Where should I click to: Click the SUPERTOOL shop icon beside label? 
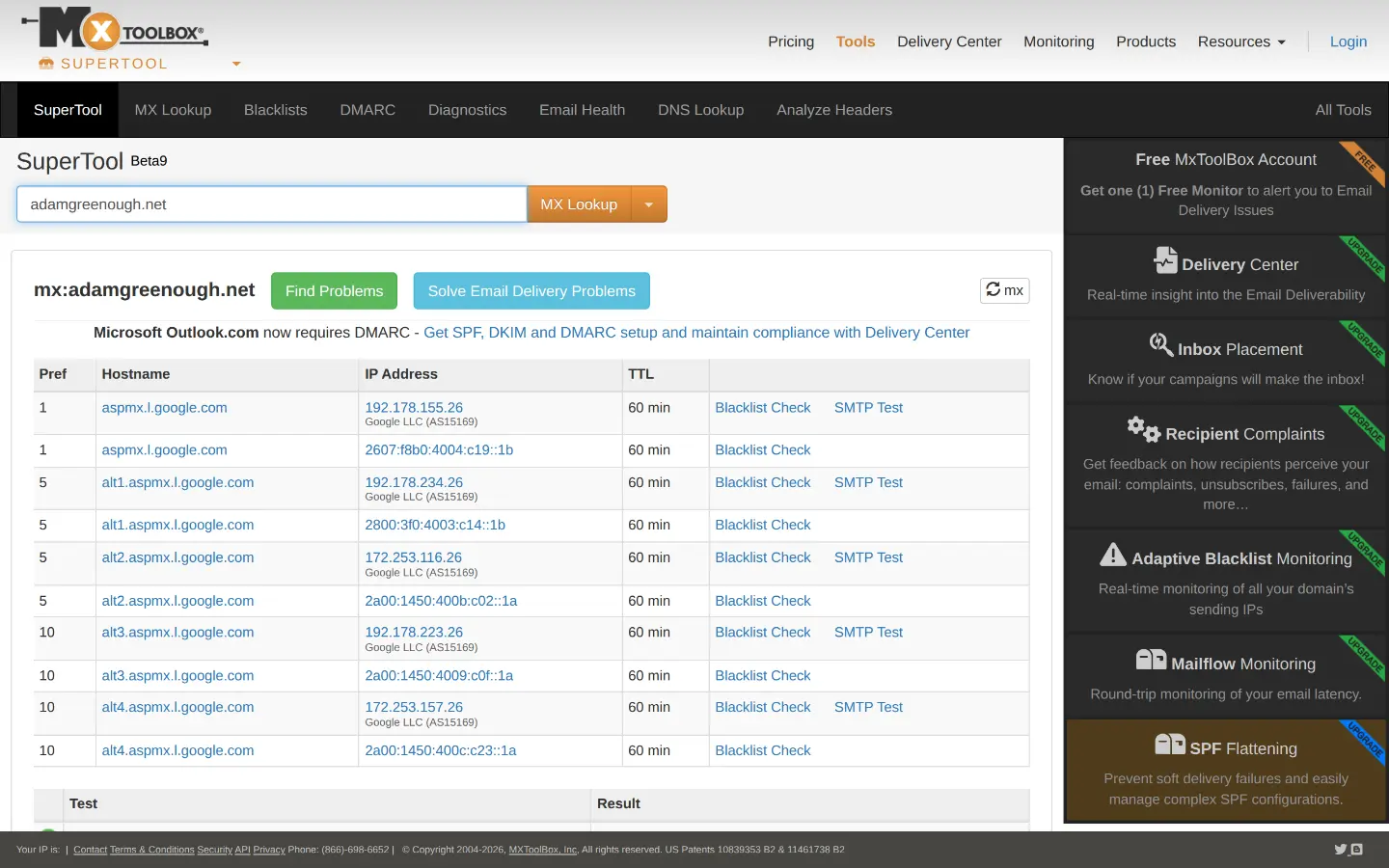pos(46,64)
